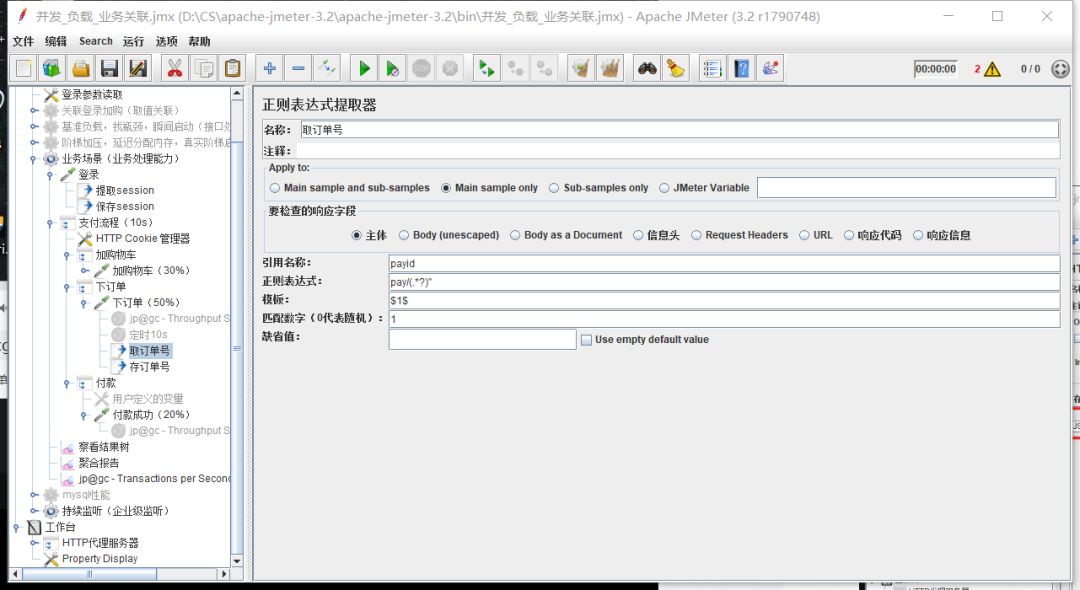Open the JMeter templates icon

pos(50,67)
